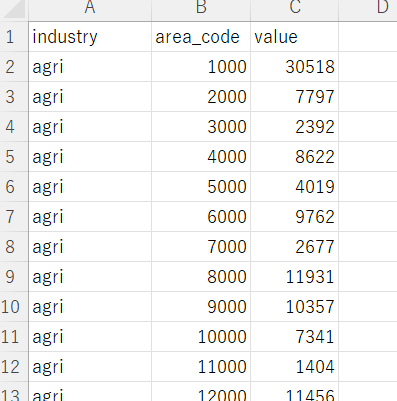397x401 pixels.
Task: Select row 1 header
Action: [14, 37]
